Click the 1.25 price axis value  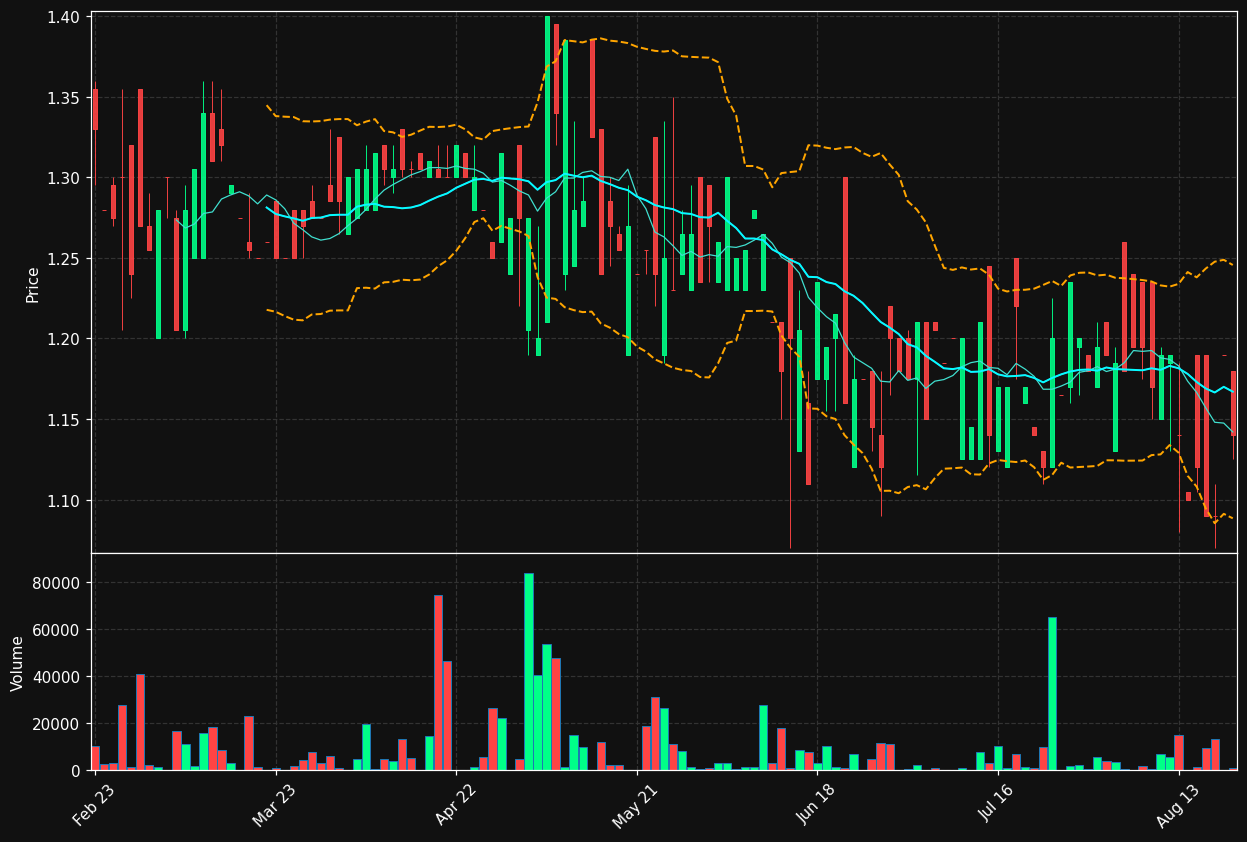pos(64,259)
